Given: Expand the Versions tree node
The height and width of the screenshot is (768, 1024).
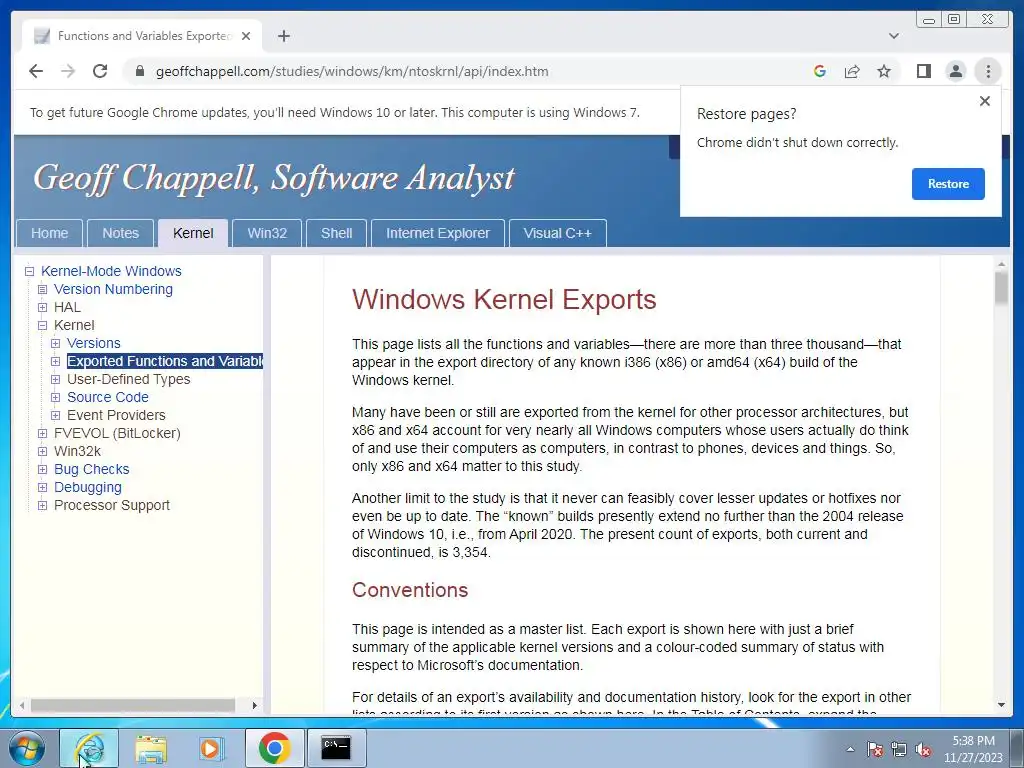Looking at the screenshot, I should [x=56, y=343].
